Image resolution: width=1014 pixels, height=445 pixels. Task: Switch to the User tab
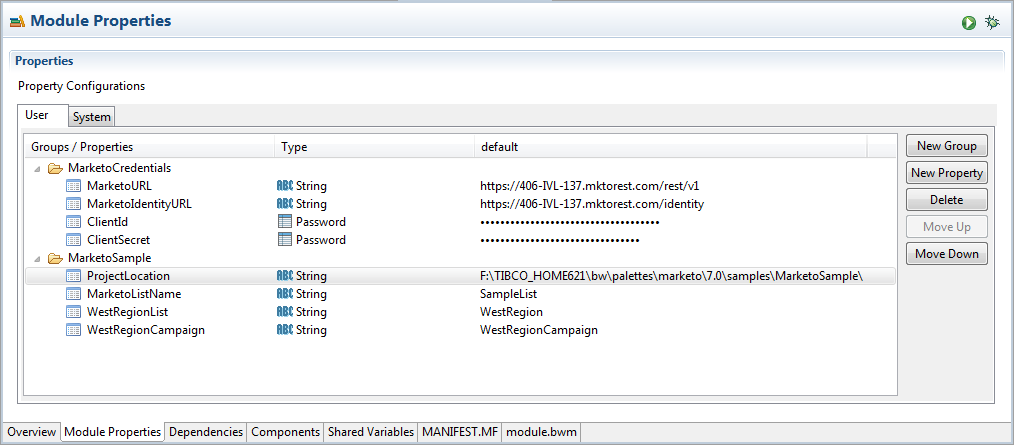point(43,115)
